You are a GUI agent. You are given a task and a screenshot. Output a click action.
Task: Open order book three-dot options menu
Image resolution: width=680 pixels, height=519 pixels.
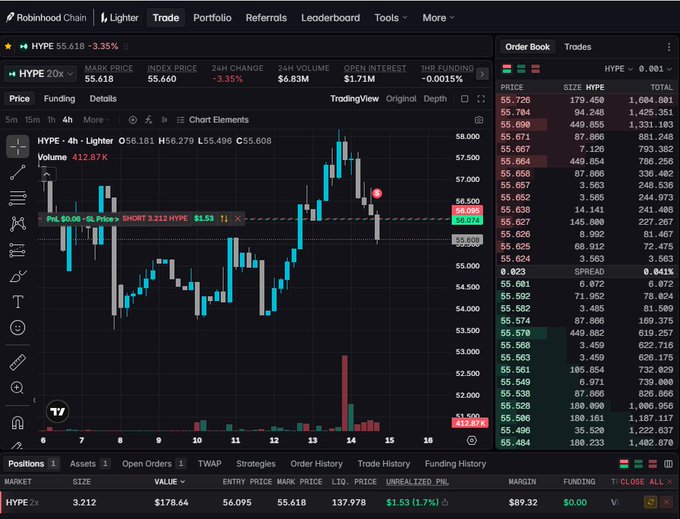(x=668, y=47)
